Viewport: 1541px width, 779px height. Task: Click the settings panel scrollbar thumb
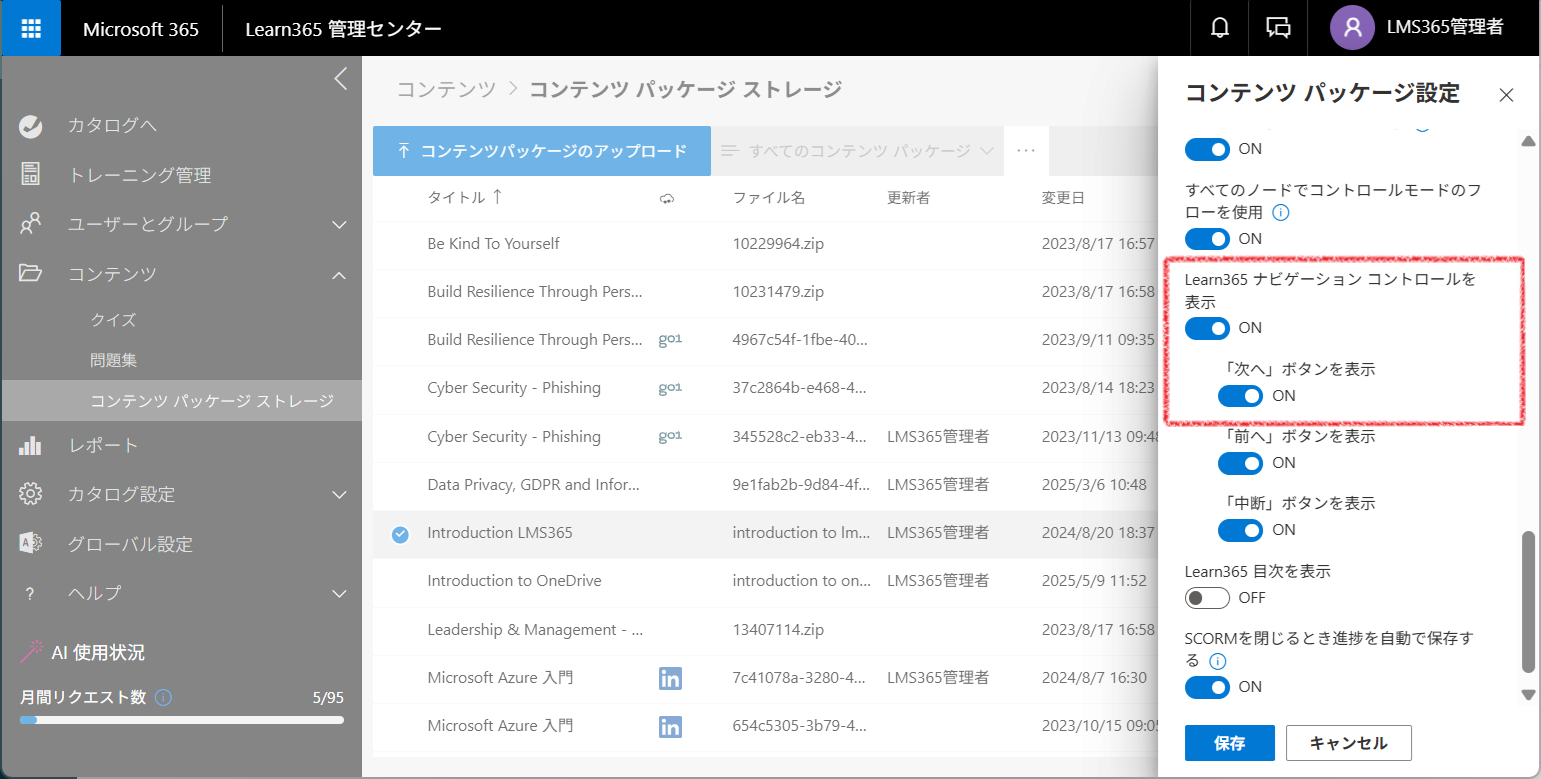coord(1528,602)
